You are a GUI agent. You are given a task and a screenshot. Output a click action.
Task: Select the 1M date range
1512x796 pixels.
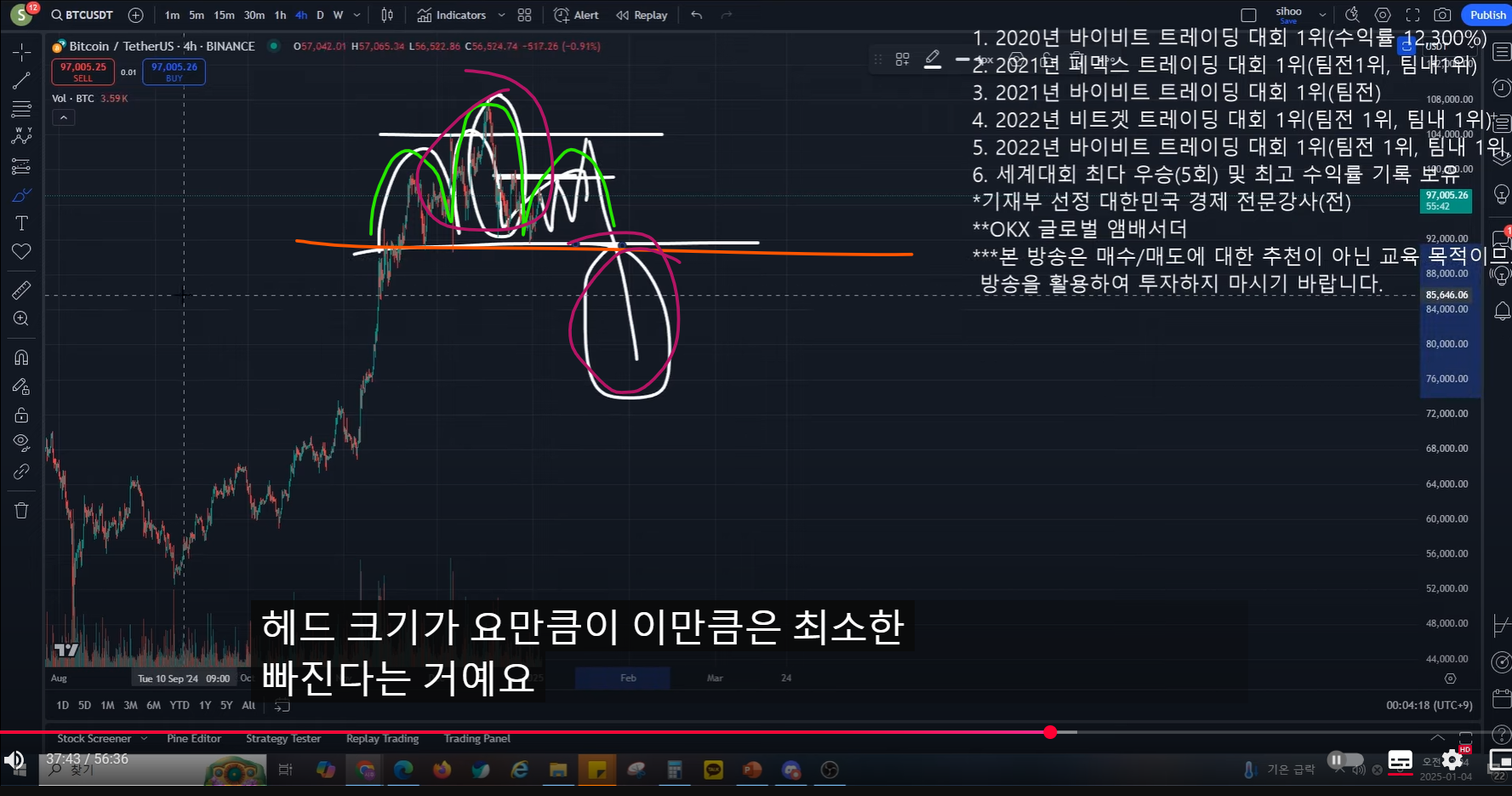pos(107,705)
